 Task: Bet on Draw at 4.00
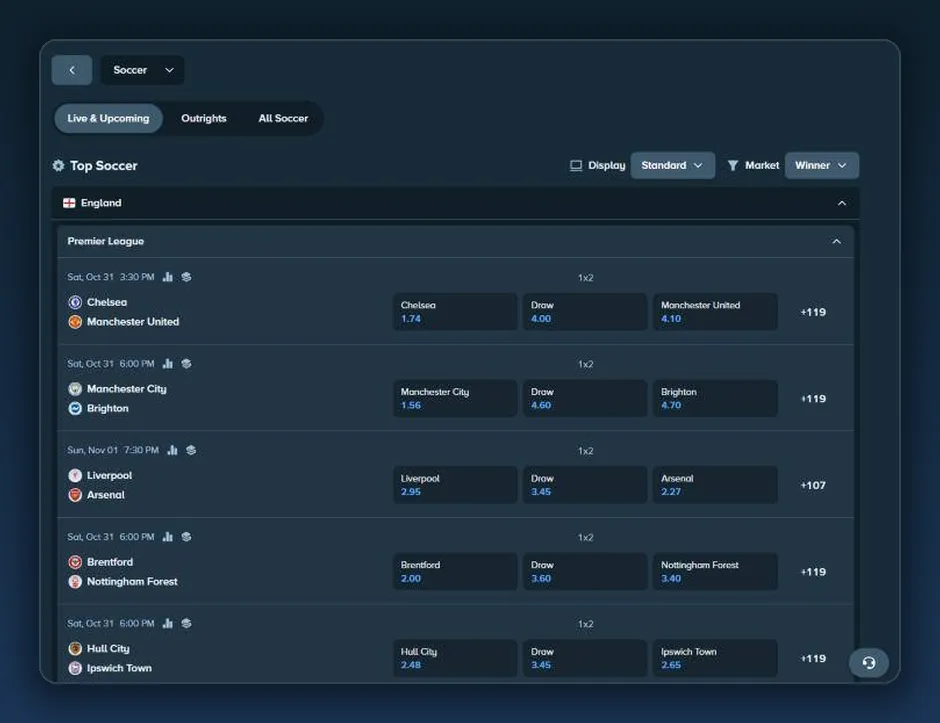pyautogui.click(x=585, y=312)
